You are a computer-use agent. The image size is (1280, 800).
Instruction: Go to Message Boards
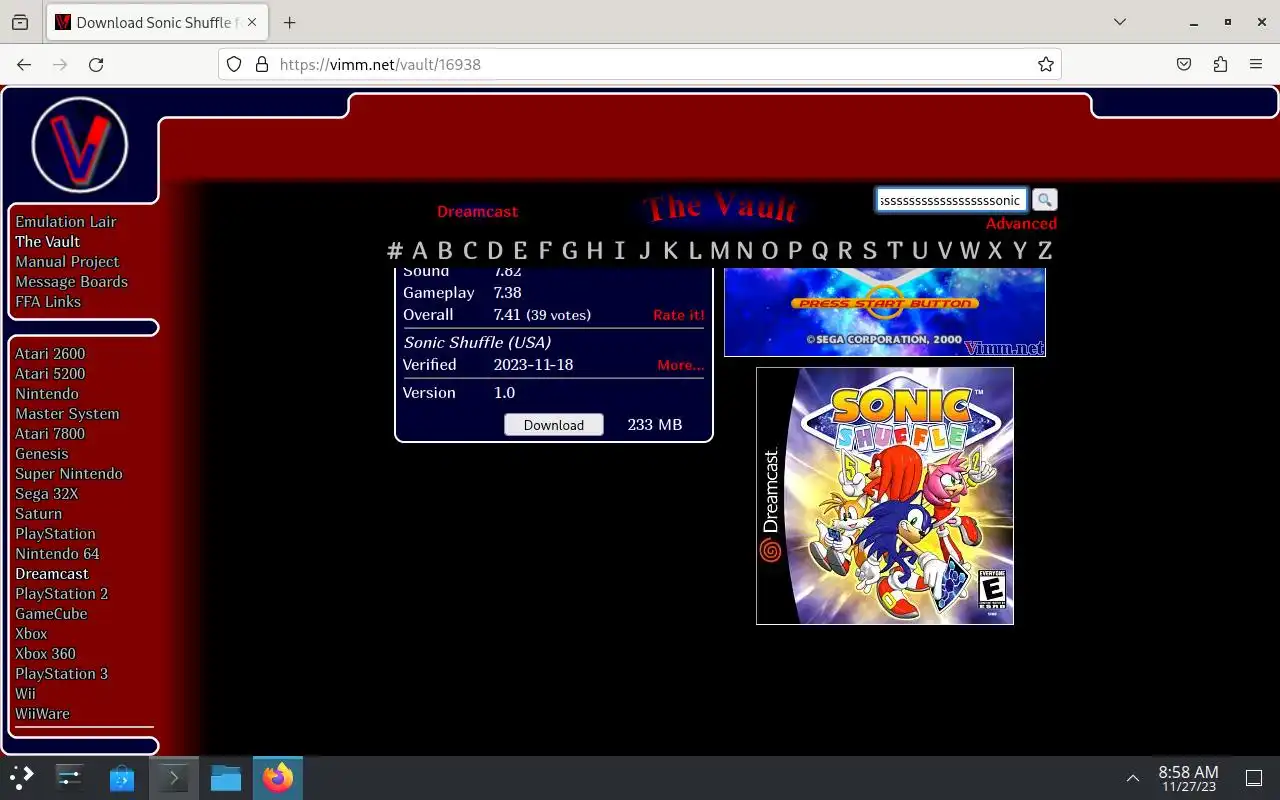click(71, 282)
